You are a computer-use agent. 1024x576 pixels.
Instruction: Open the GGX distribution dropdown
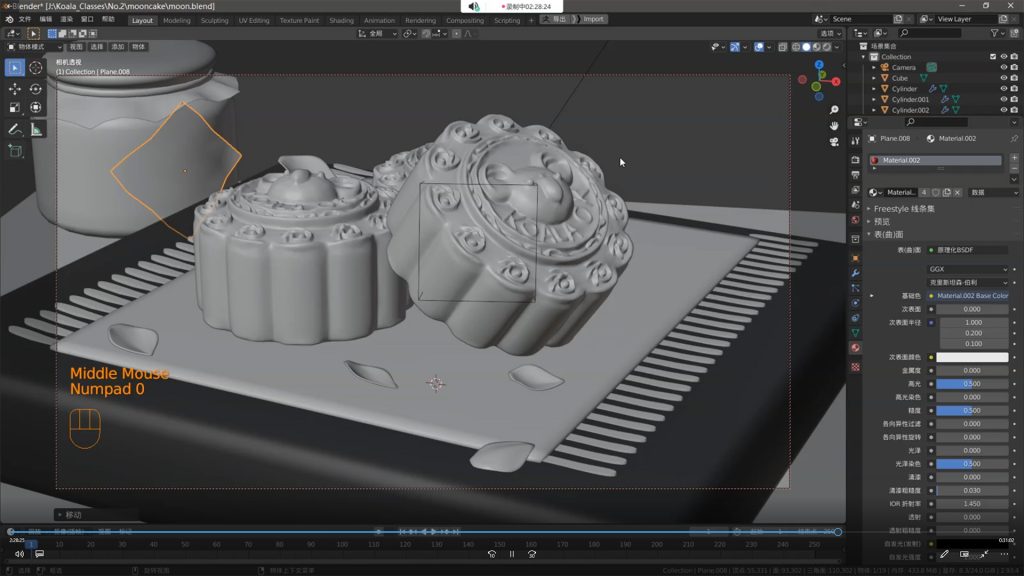click(x=968, y=269)
